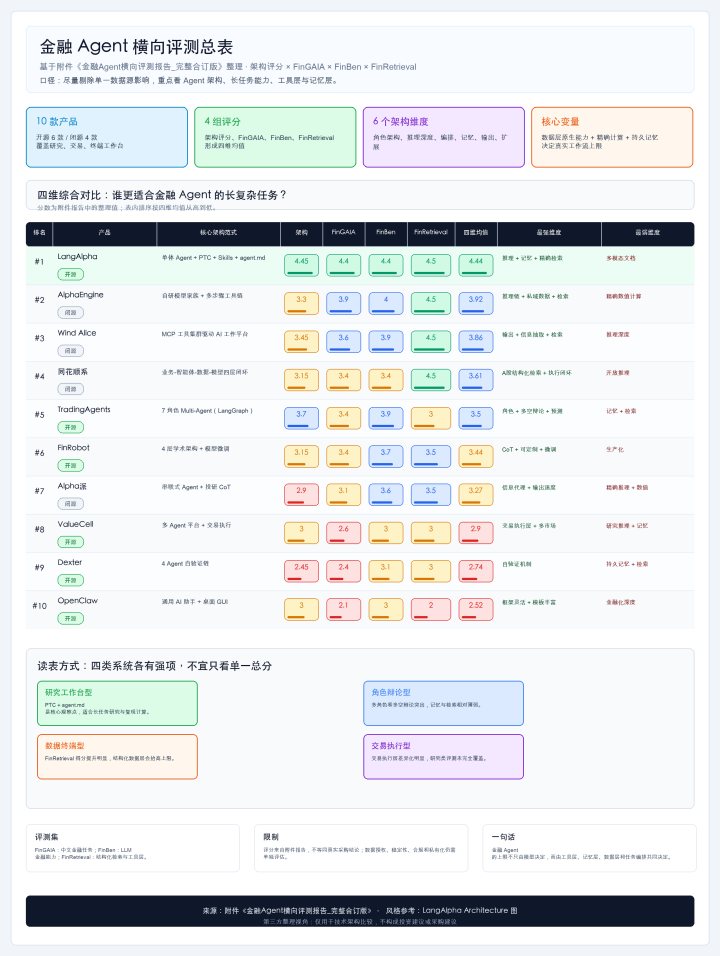
Task: Select the 研究工作台型 category card
Action: [118, 704]
